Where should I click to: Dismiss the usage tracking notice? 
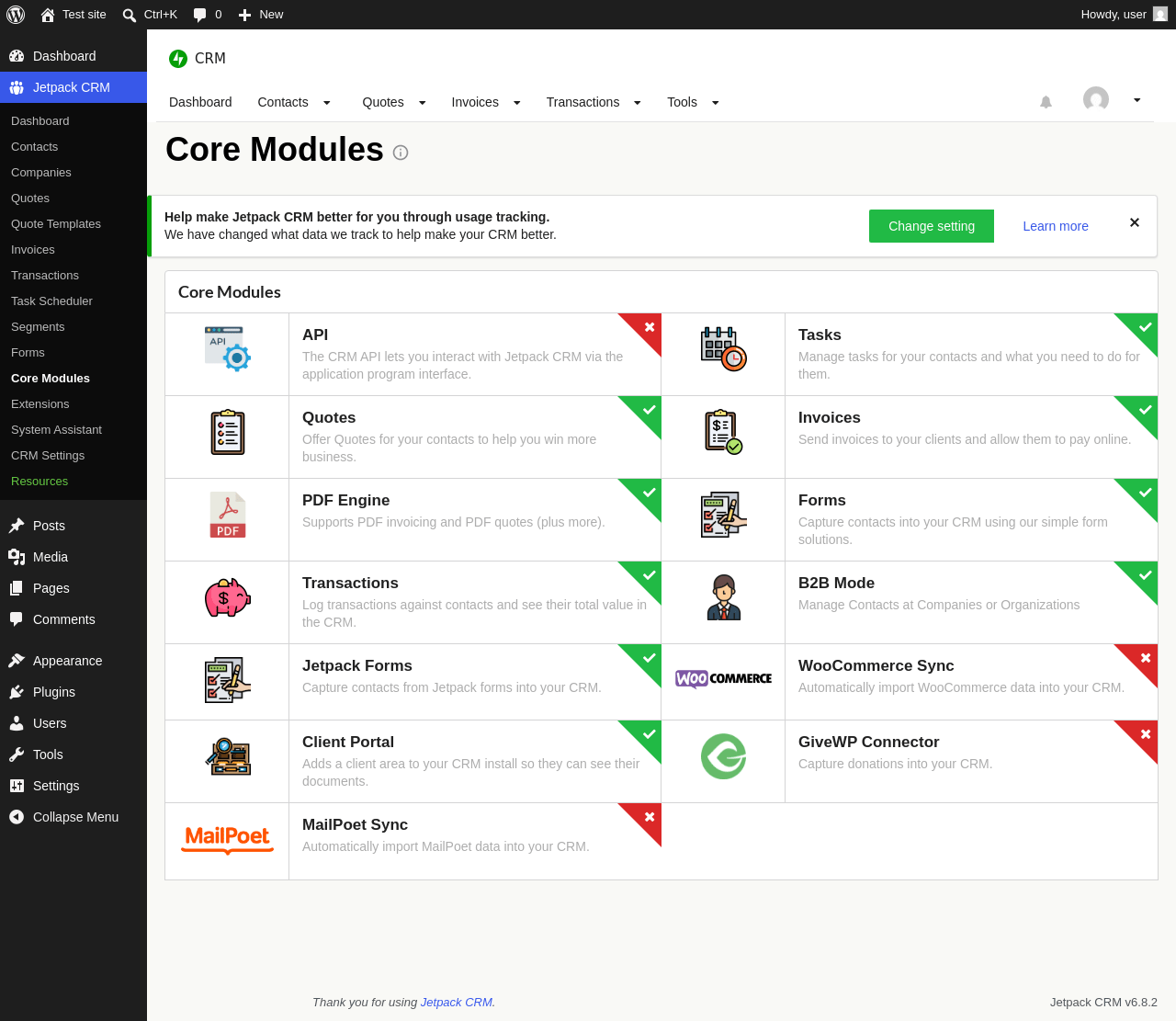(1135, 222)
